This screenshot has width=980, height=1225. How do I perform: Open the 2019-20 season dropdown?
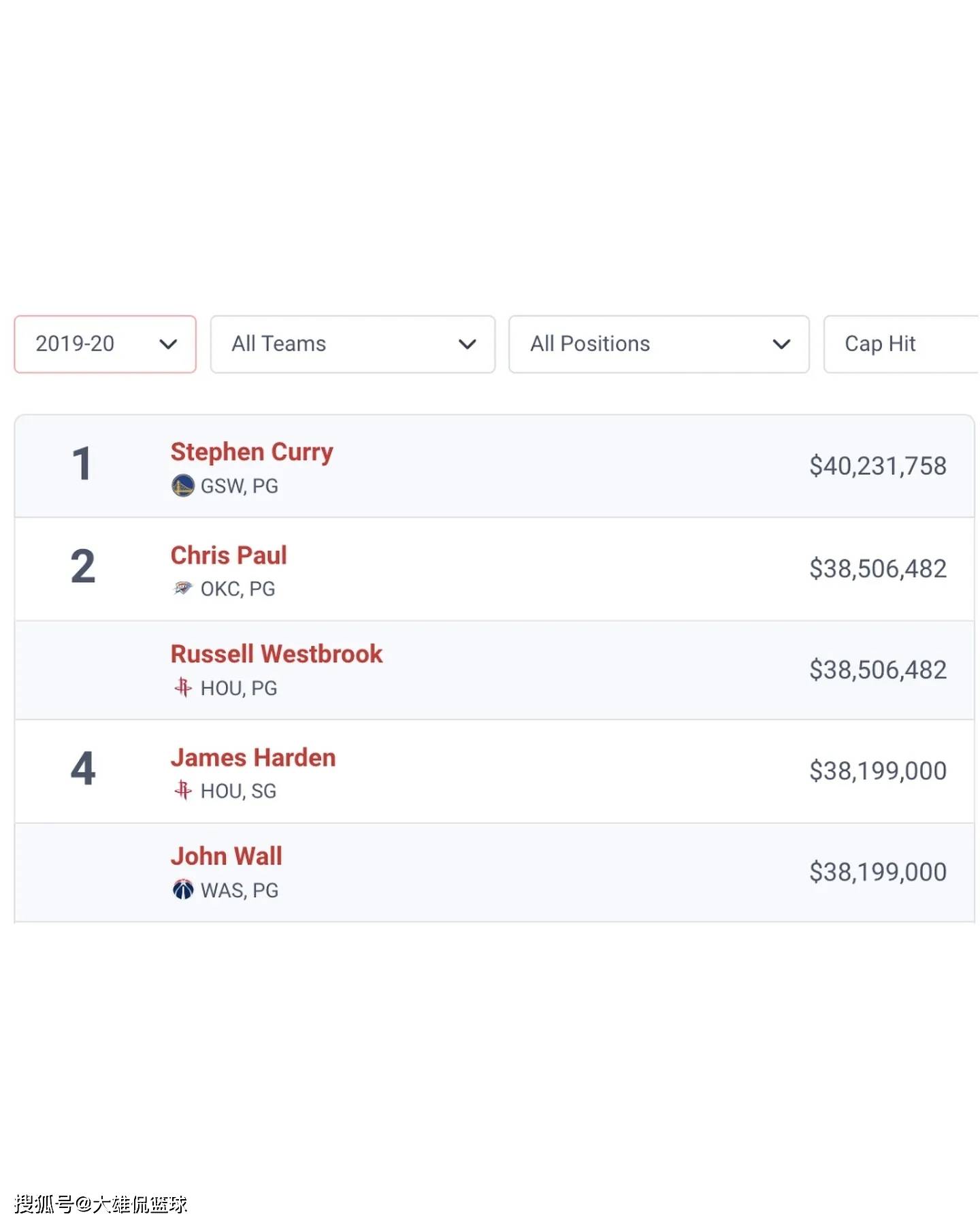point(105,344)
